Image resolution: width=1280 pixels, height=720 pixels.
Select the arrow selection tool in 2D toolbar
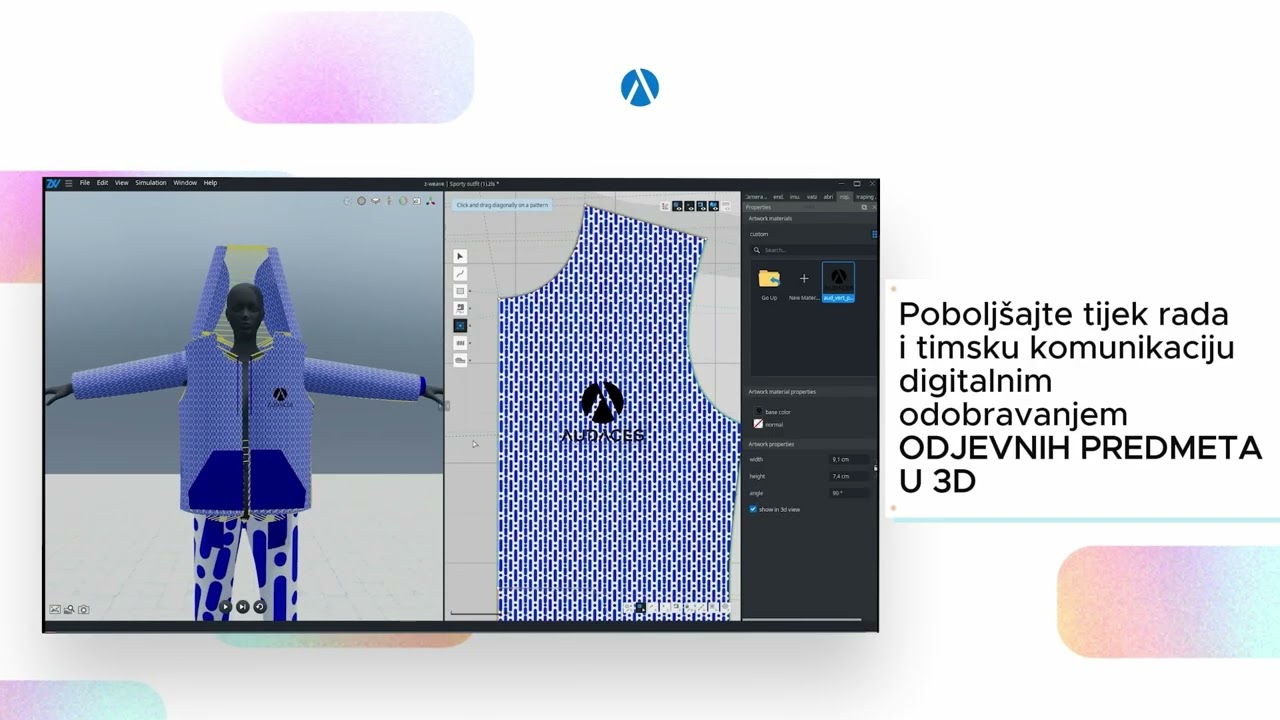pos(460,256)
